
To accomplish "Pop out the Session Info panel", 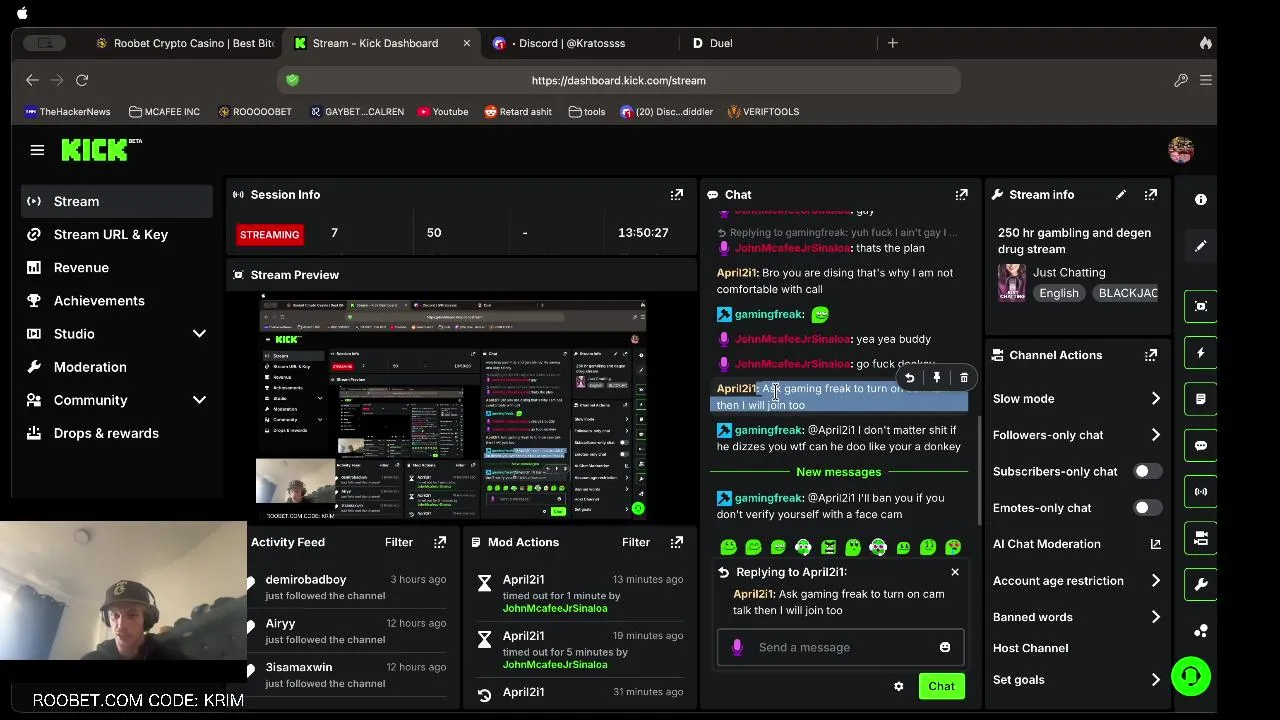I will (677, 194).
